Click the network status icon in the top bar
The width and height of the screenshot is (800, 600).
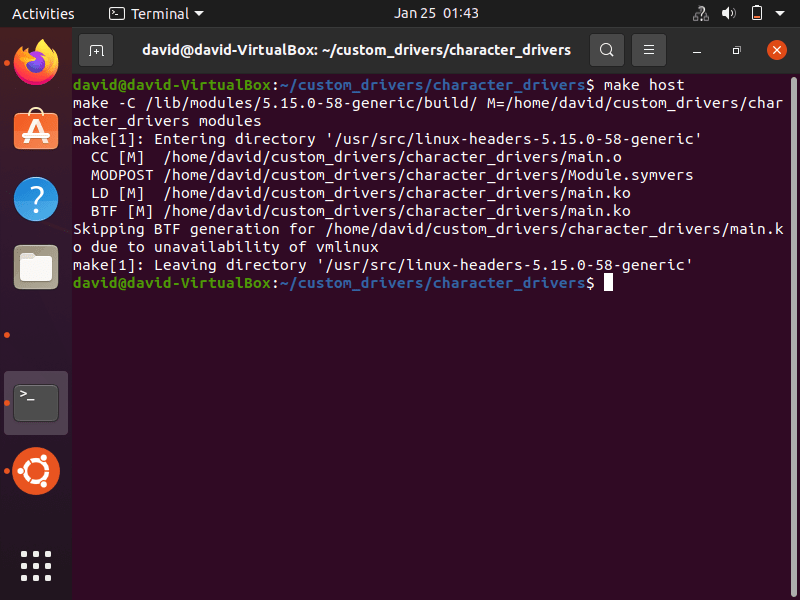700,13
